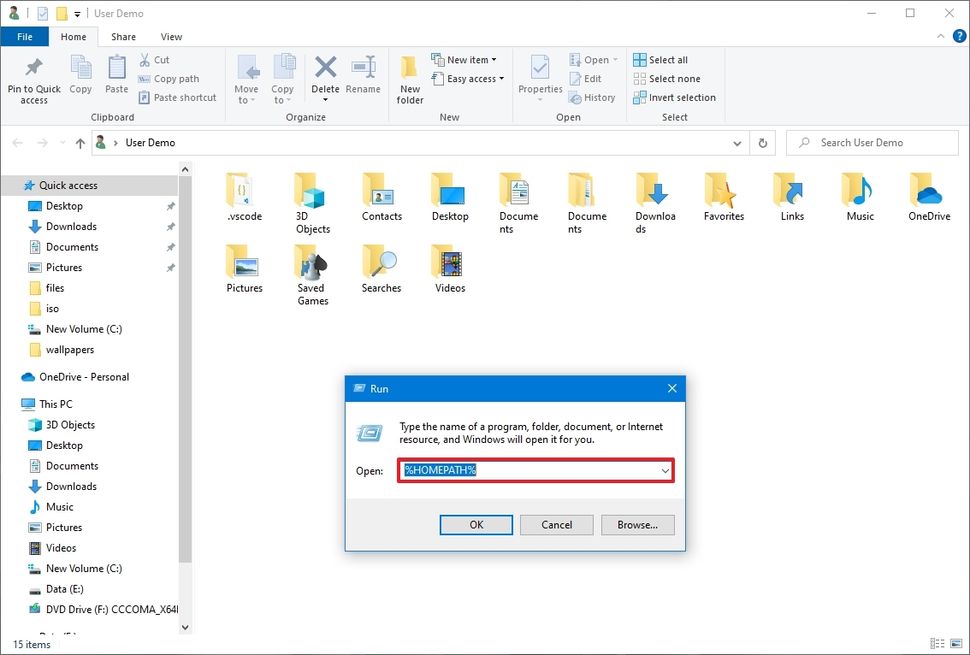The width and height of the screenshot is (970, 655).
Task: Click the History icon in the Open group
Action: 592,97
